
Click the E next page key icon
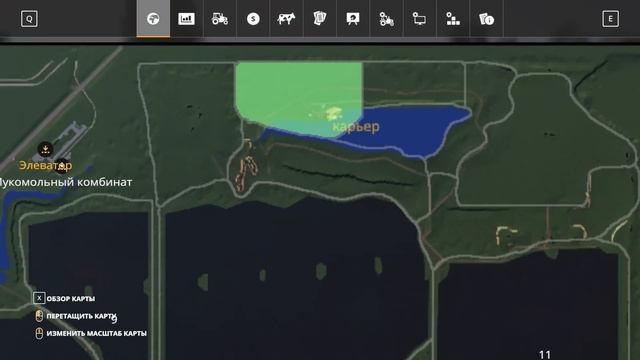tap(610, 19)
